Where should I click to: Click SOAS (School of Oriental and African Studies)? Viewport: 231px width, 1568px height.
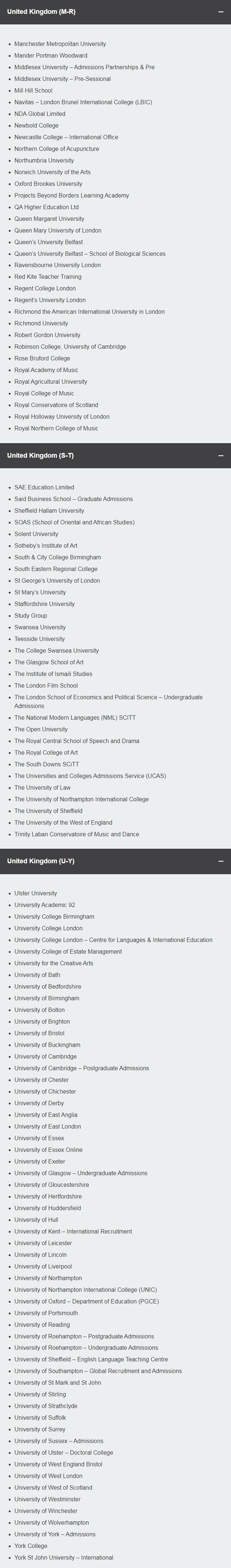[74, 522]
